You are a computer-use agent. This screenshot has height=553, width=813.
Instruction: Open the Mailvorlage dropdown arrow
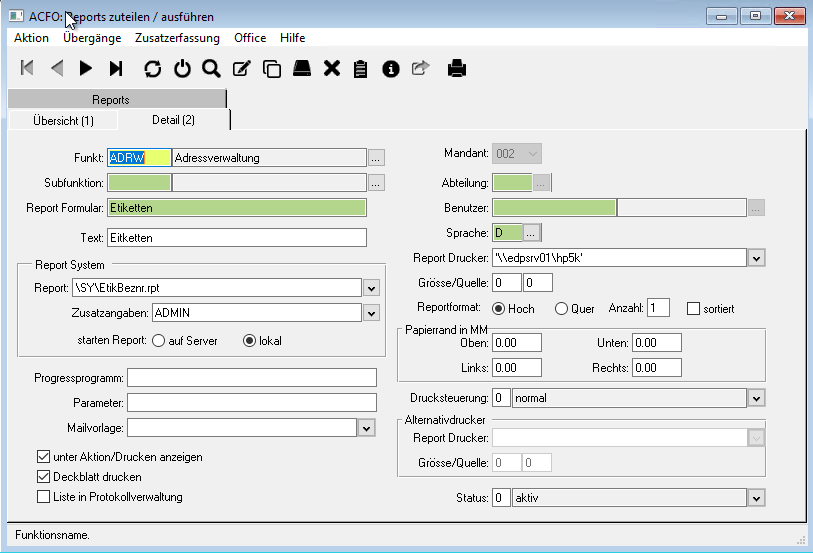click(x=367, y=428)
